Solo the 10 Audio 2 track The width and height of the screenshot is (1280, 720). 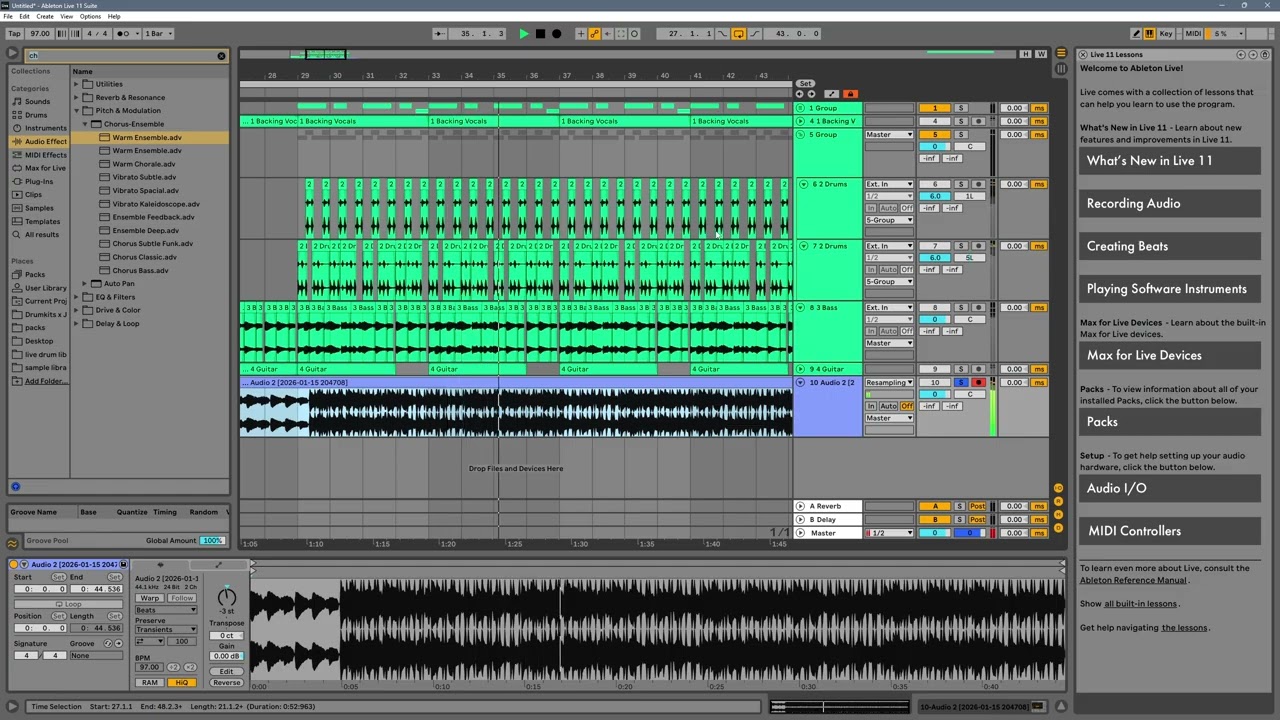(x=960, y=383)
